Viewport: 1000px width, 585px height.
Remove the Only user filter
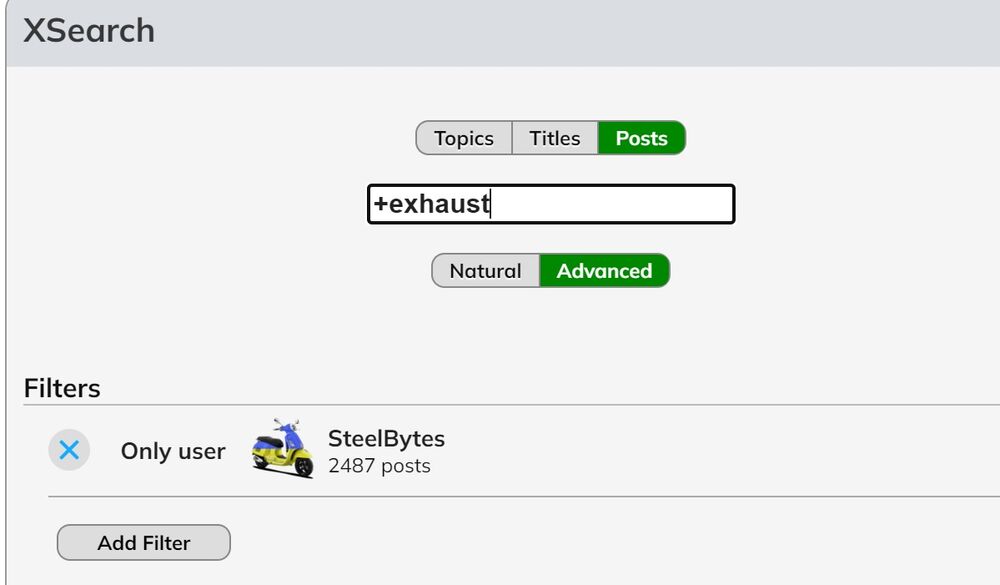[69, 450]
